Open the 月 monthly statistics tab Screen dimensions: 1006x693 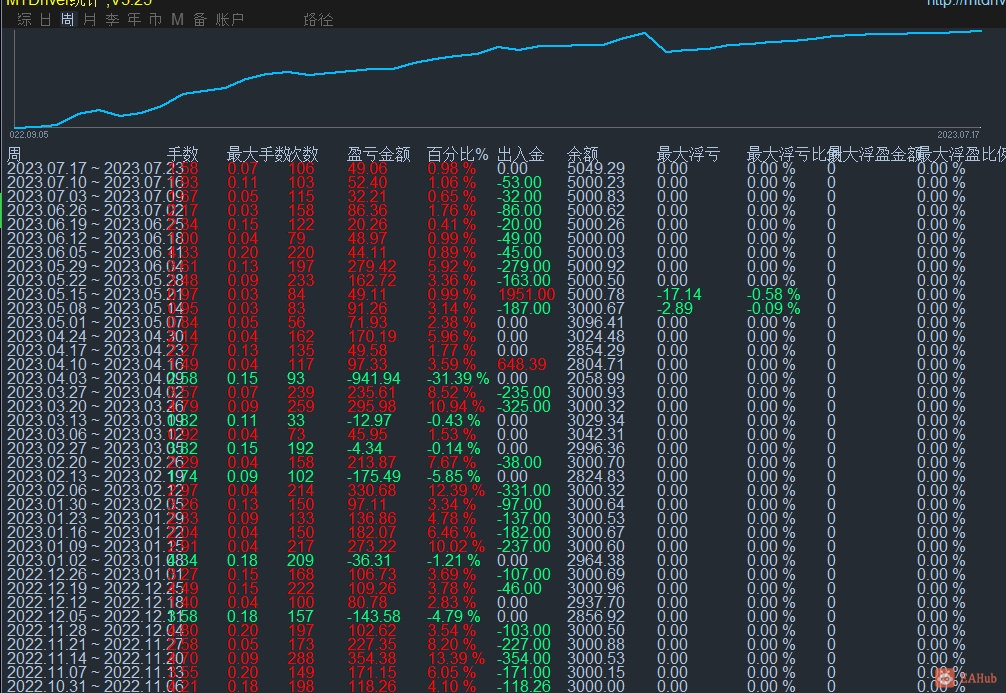(89, 19)
